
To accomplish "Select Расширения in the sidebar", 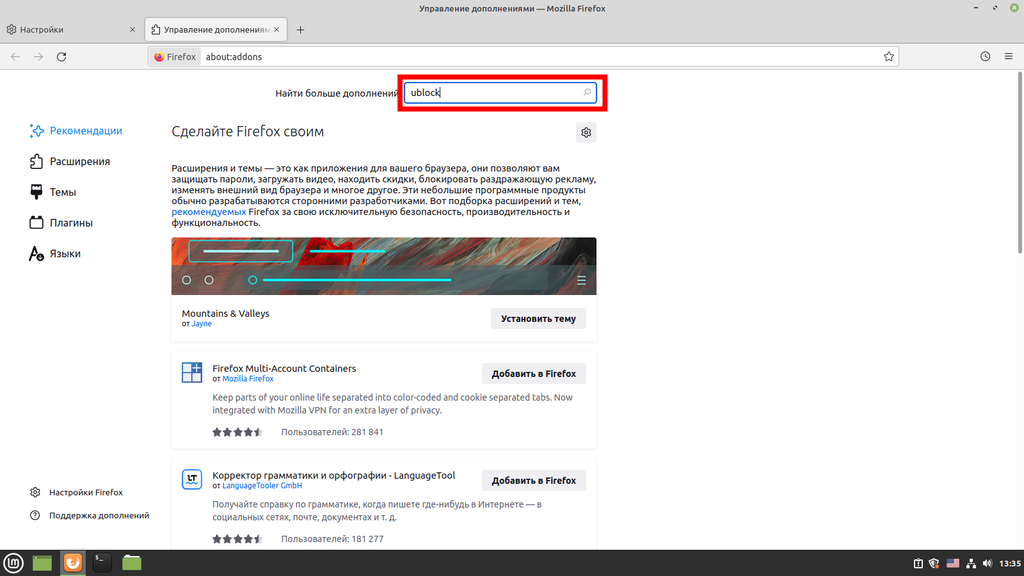I will click(x=79, y=161).
